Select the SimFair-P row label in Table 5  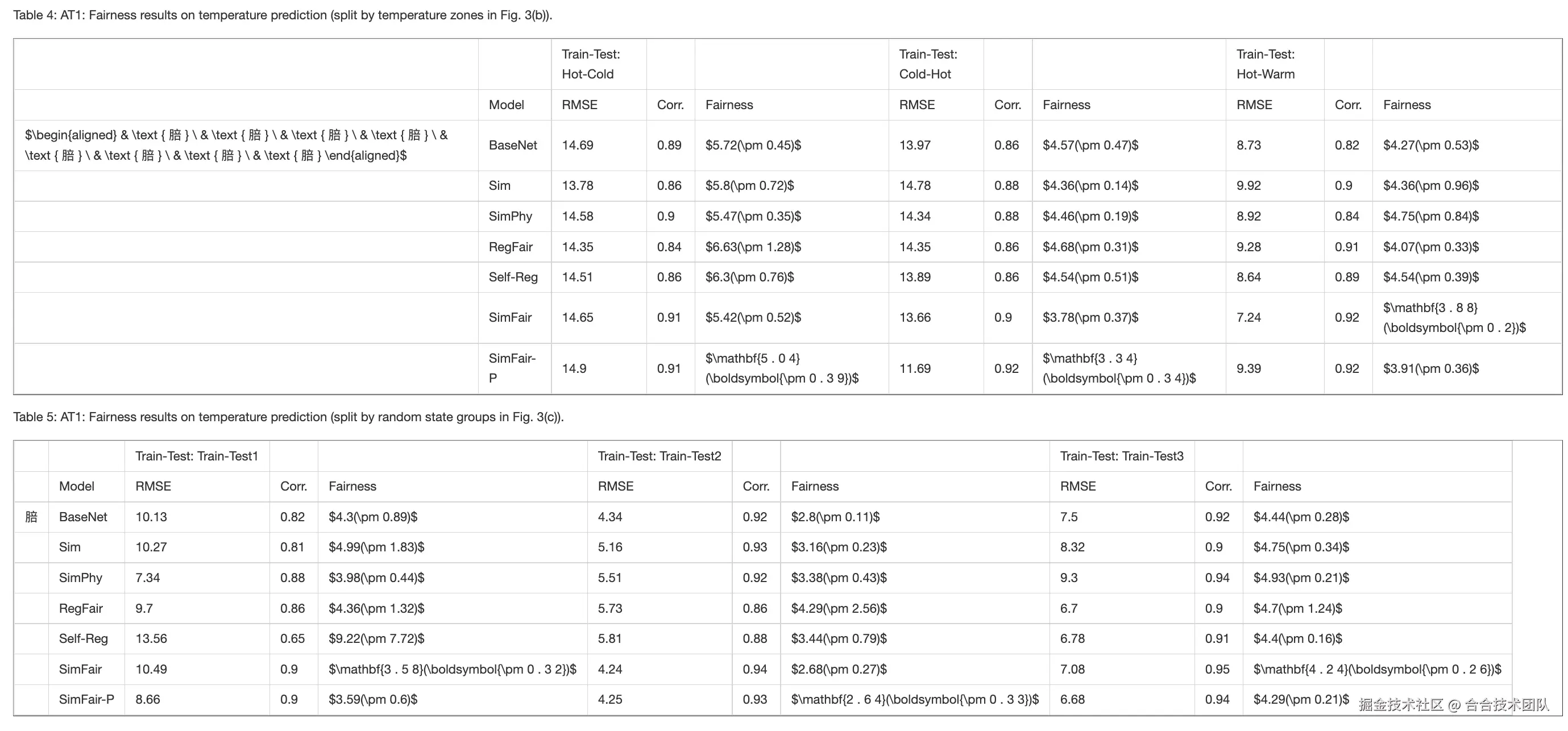point(86,699)
